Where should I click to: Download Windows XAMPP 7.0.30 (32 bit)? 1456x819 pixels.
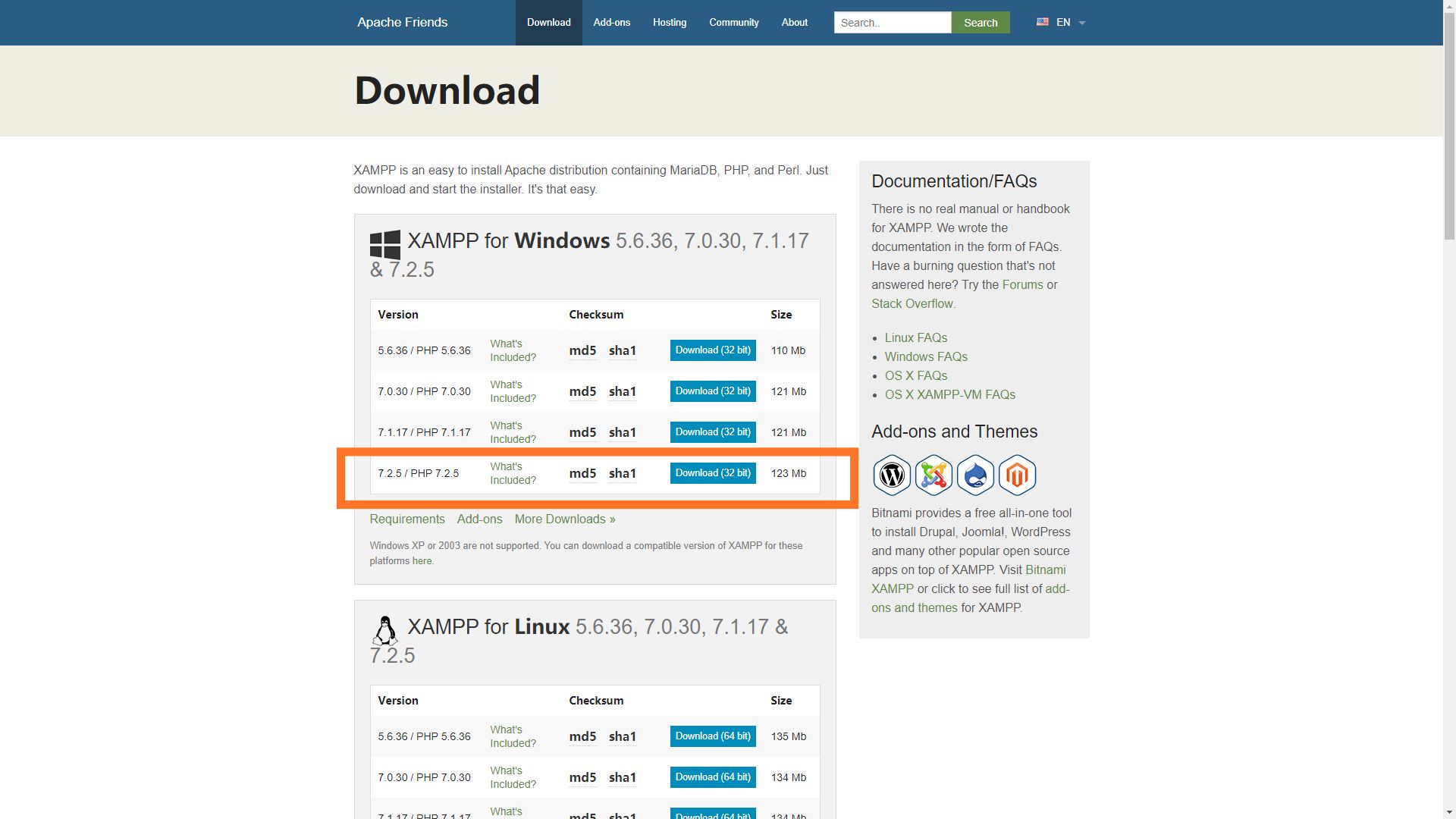(x=713, y=391)
